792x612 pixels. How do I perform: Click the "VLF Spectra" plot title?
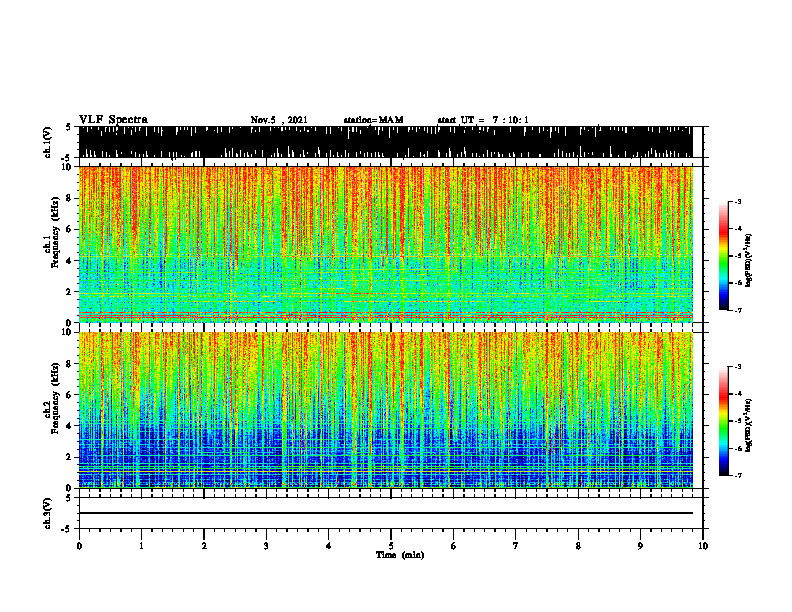[x=113, y=120]
